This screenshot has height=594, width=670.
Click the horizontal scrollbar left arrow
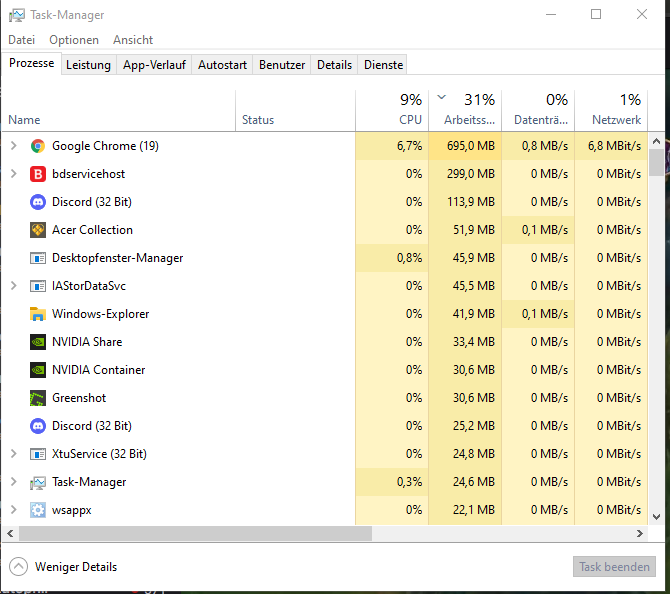(10, 533)
